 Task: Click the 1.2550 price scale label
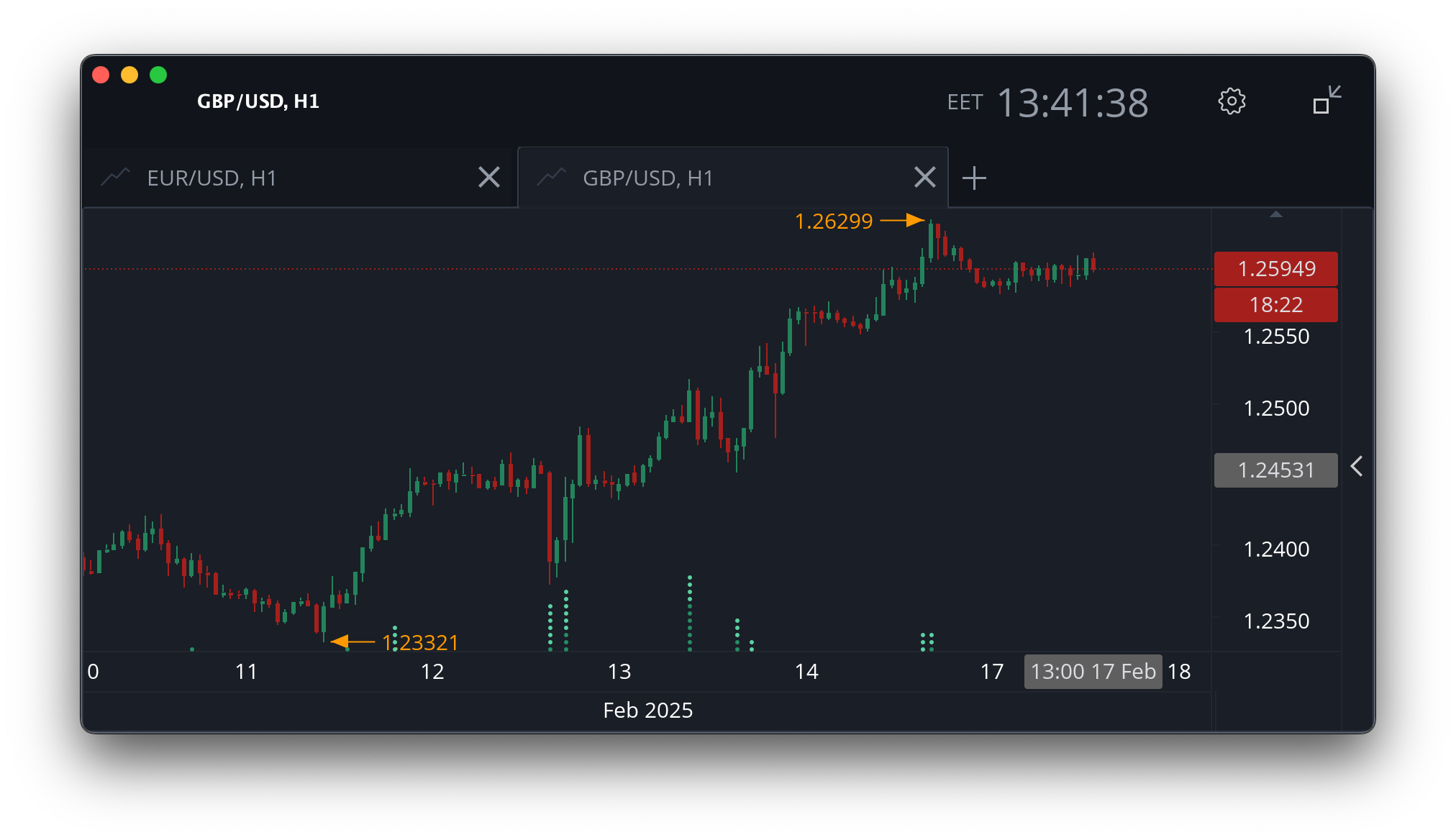tap(1276, 337)
